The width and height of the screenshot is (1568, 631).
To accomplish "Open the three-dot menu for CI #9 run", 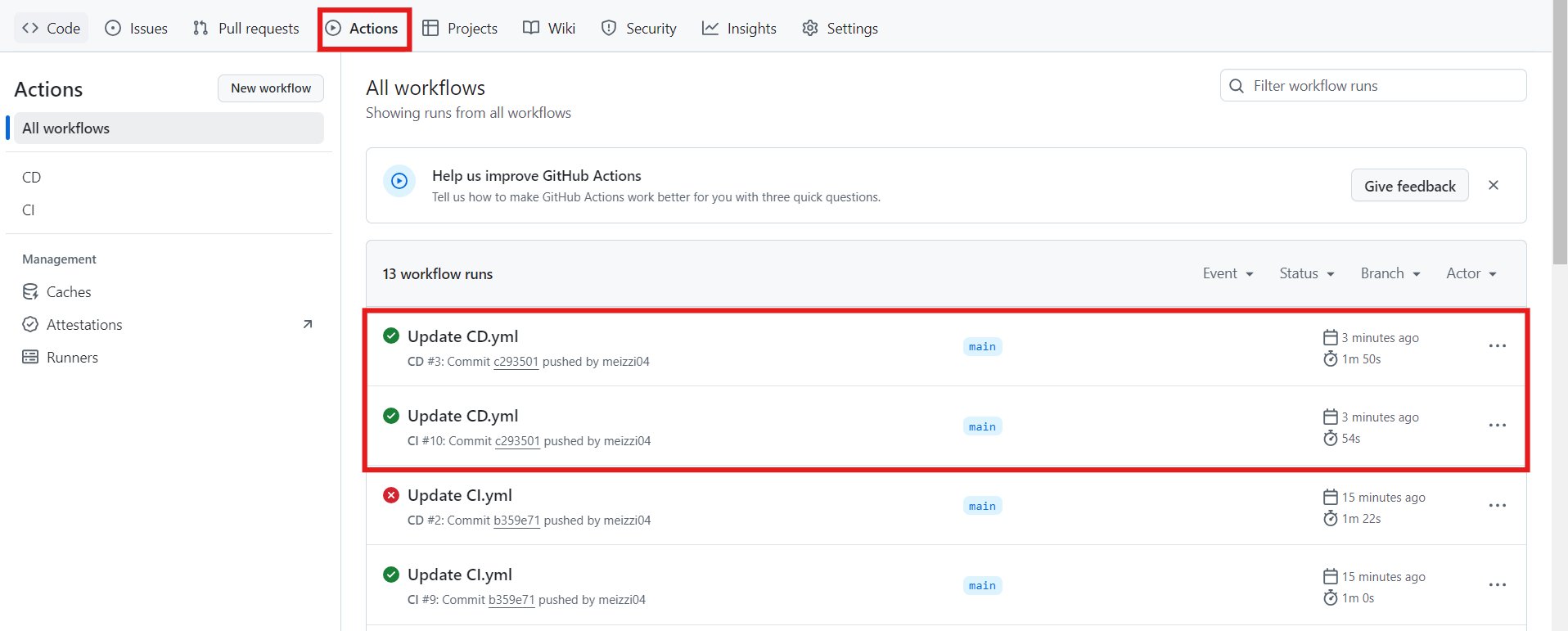I will point(1498,585).
